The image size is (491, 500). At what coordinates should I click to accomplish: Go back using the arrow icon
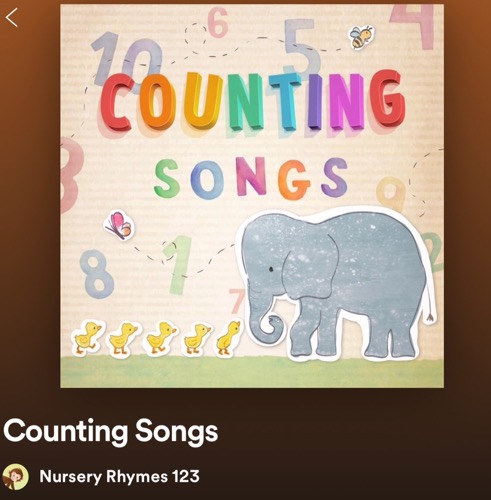click(12, 18)
